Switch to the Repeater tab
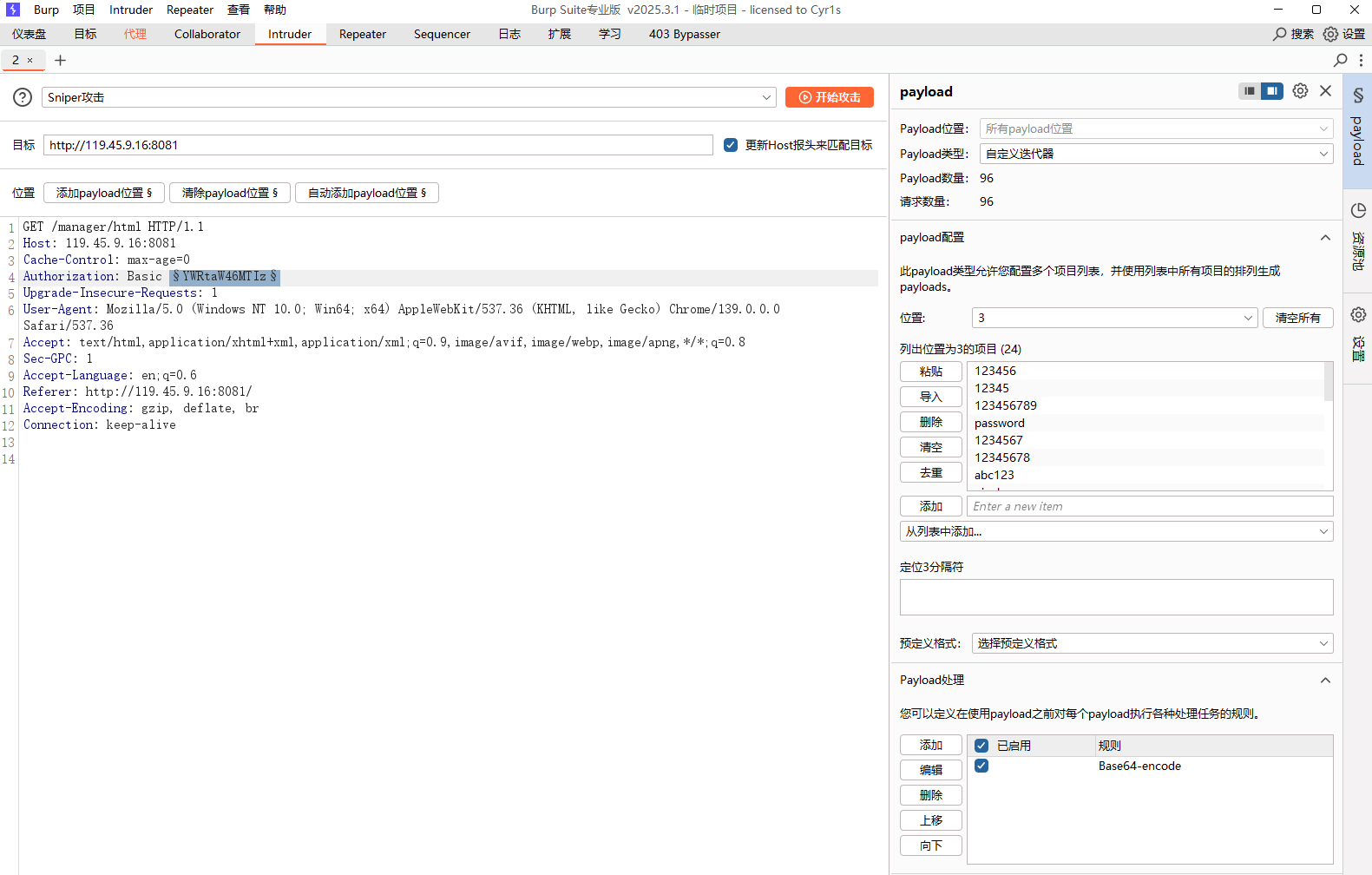The image size is (1372, 875). click(x=363, y=34)
